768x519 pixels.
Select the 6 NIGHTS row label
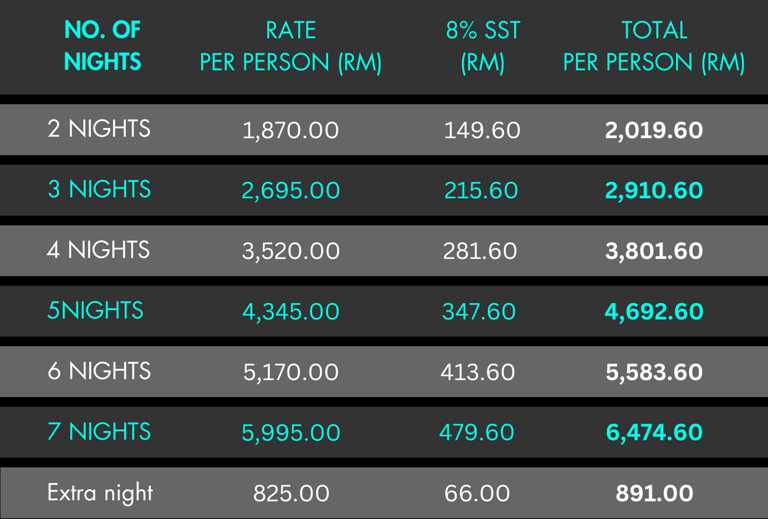99,371
